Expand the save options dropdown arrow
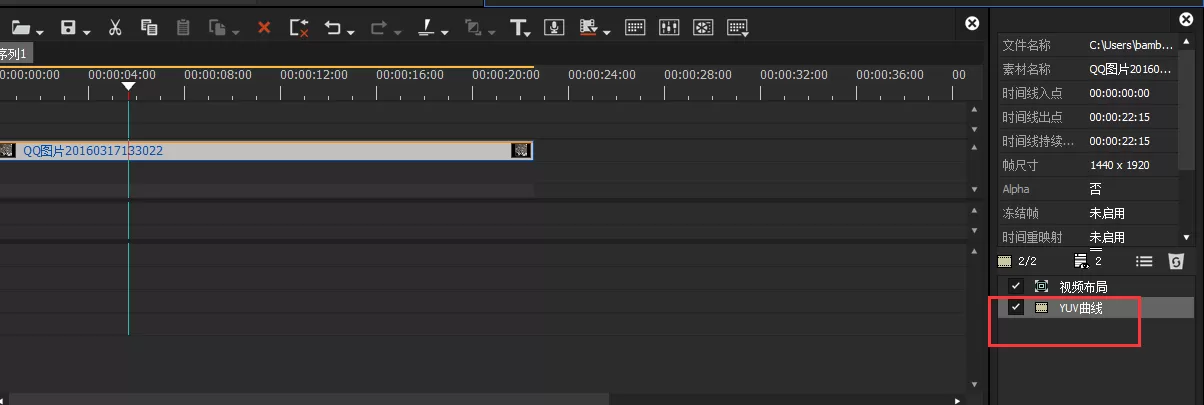 click(x=87, y=32)
